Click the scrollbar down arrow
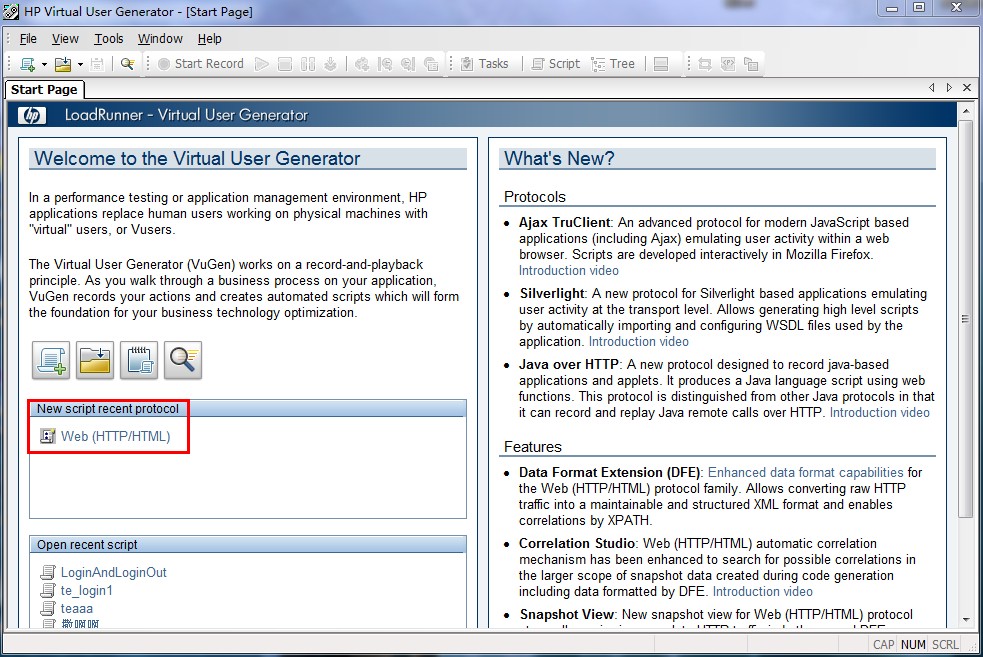 (x=965, y=620)
